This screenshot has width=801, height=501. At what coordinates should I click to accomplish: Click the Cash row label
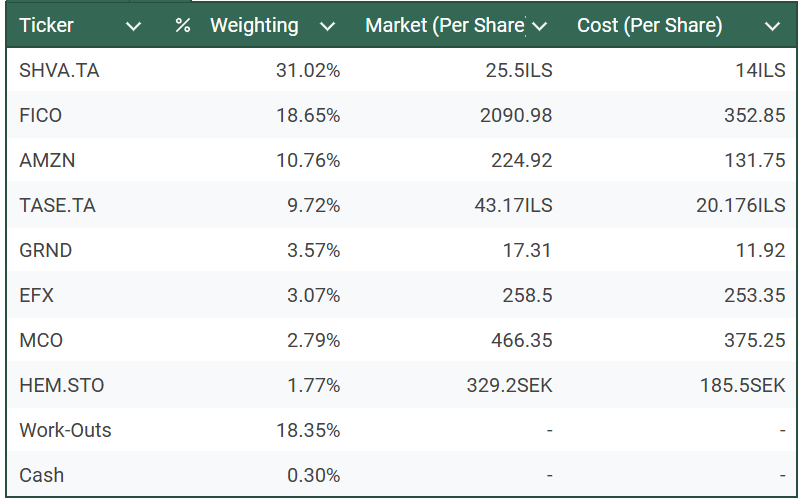coord(41,475)
